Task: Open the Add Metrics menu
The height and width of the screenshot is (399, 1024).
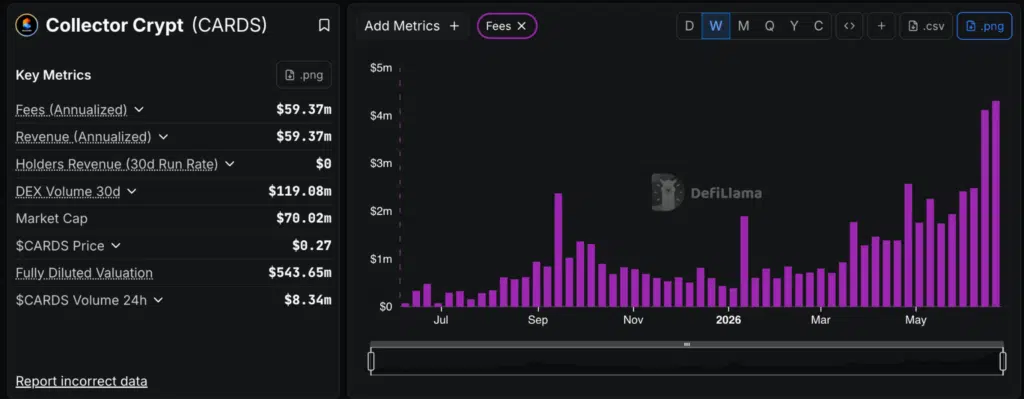Action: click(x=412, y=26)
